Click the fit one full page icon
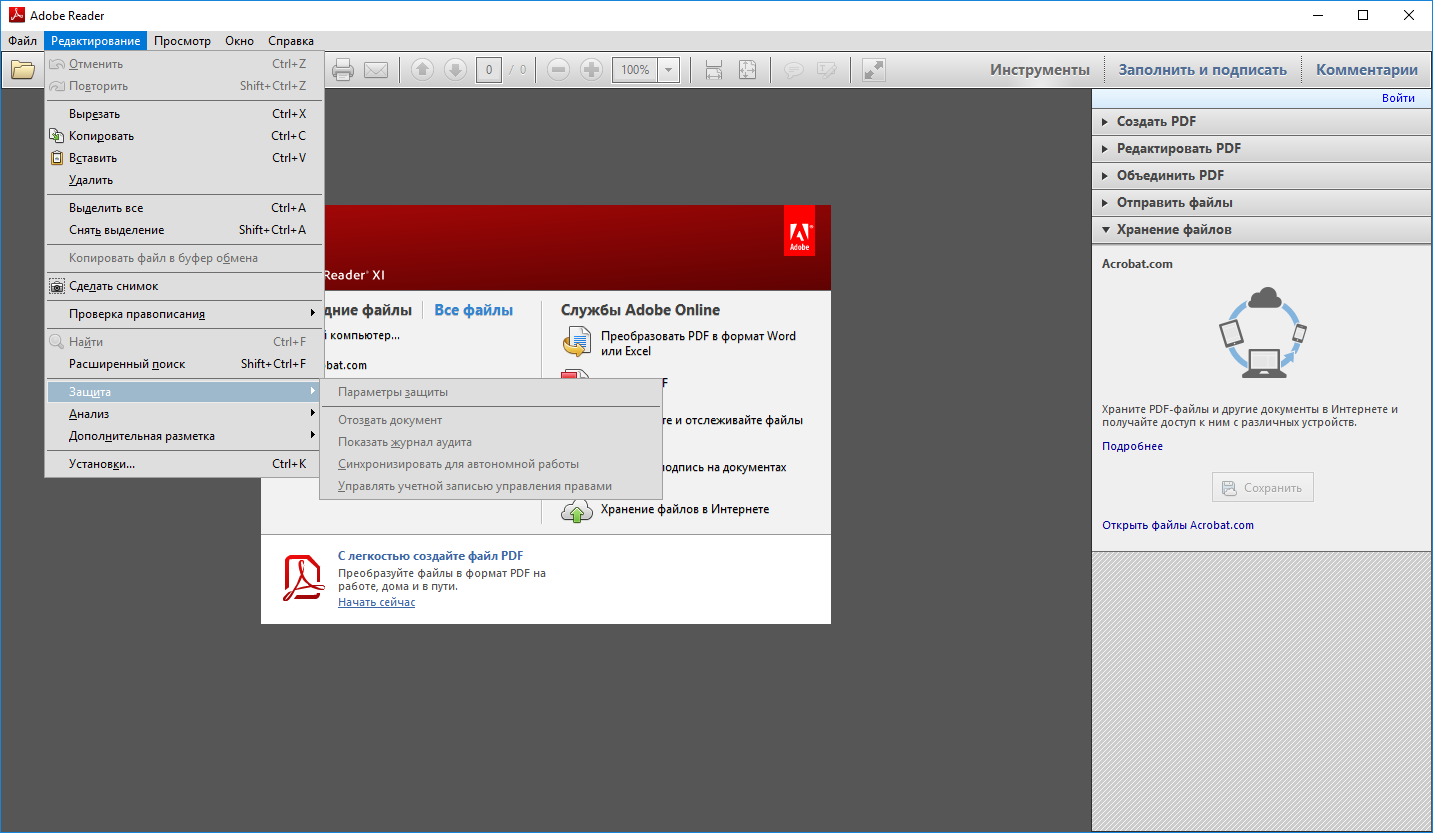Screen dimensions: 1433x833 coord(748,70)
